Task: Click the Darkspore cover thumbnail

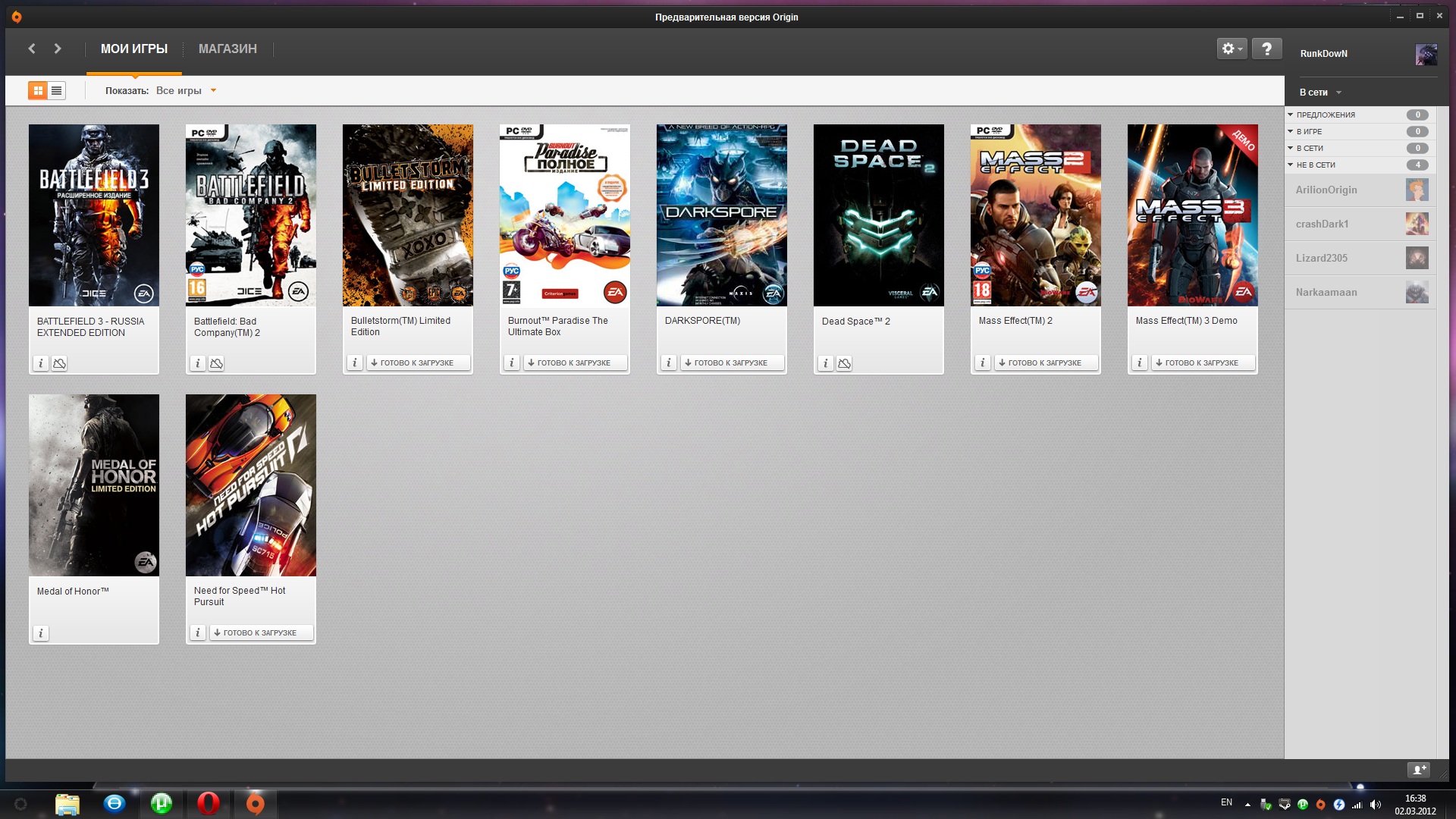Action: (x=721, y=215)
